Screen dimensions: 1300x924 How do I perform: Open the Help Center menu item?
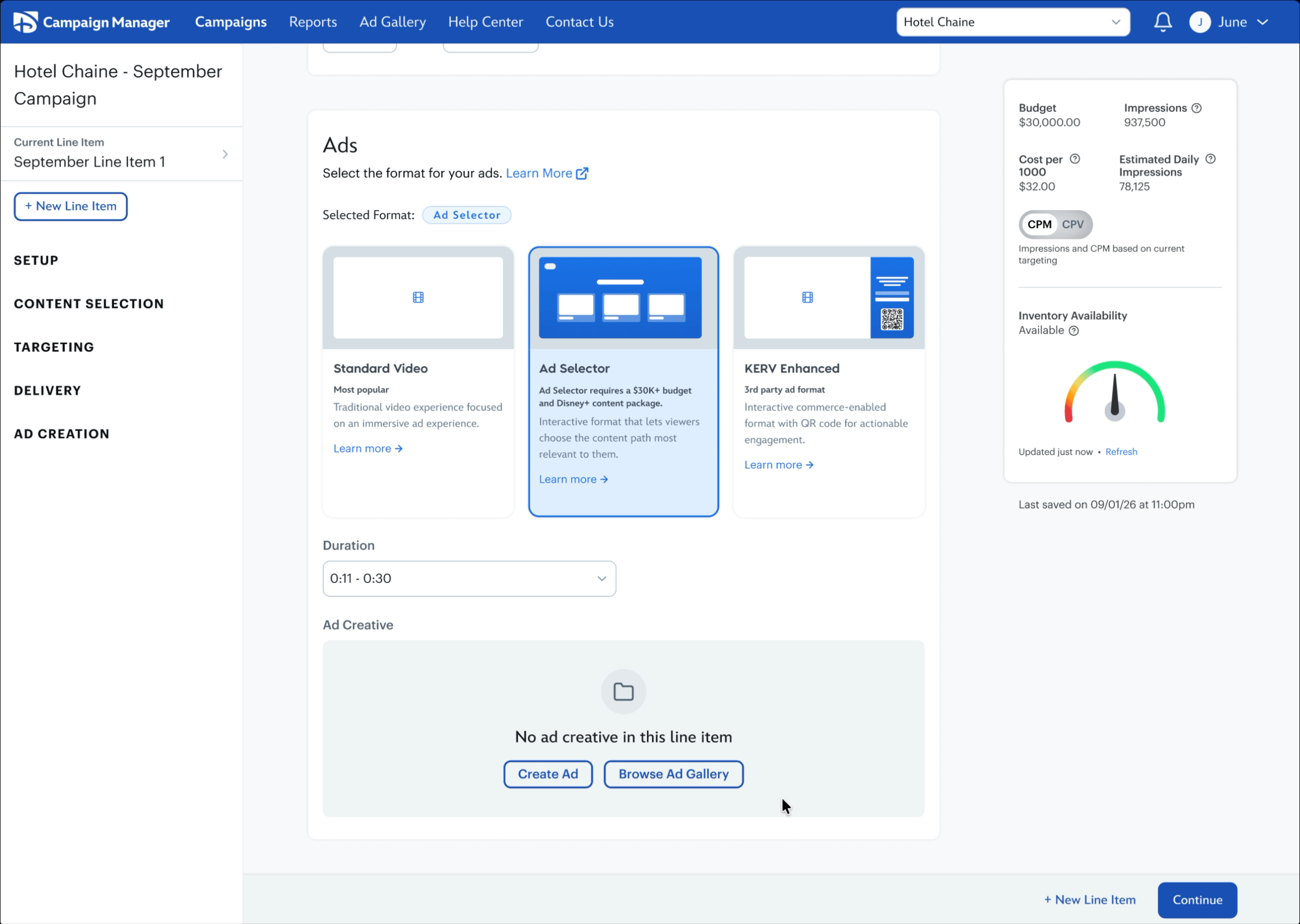(486, 22)
